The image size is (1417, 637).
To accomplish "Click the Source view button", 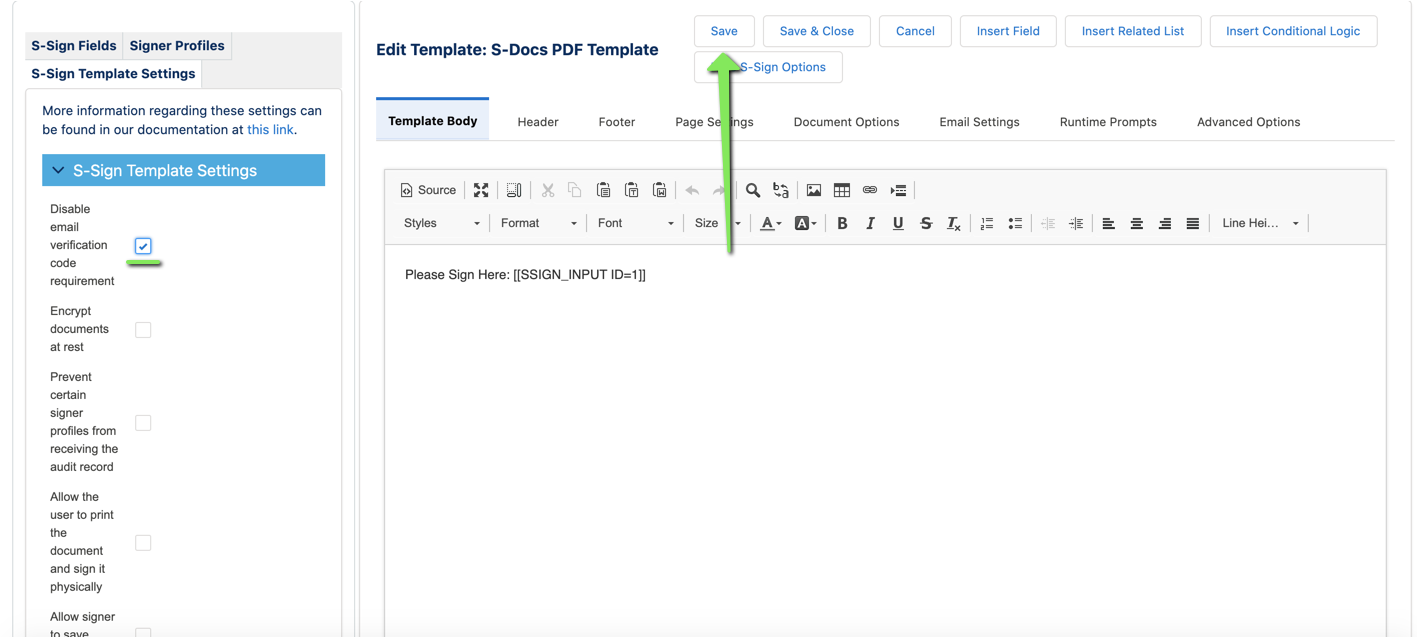I will (428, 190).
